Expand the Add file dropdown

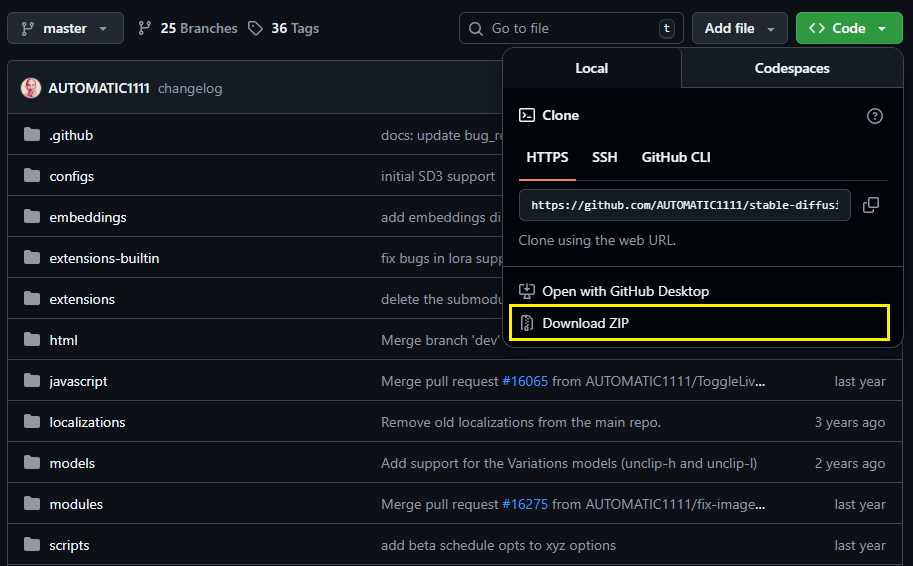tap(739, 28)
